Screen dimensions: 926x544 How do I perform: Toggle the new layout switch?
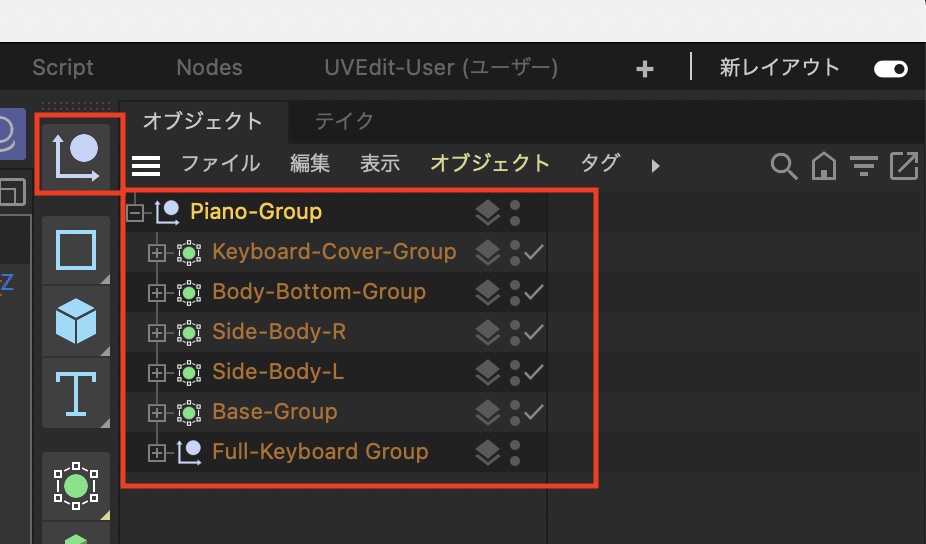[x=890, y=69]
